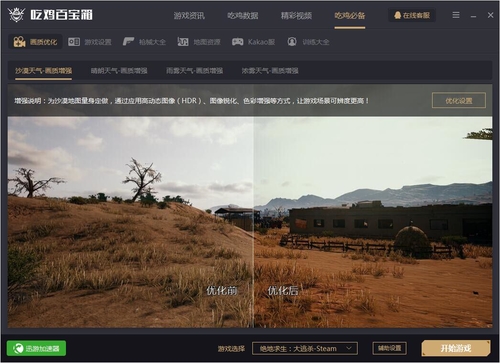Click the 吃鸡百宝箱 logo icon
The width and height of the screenshot is (500, 363).
pos(16,15)
